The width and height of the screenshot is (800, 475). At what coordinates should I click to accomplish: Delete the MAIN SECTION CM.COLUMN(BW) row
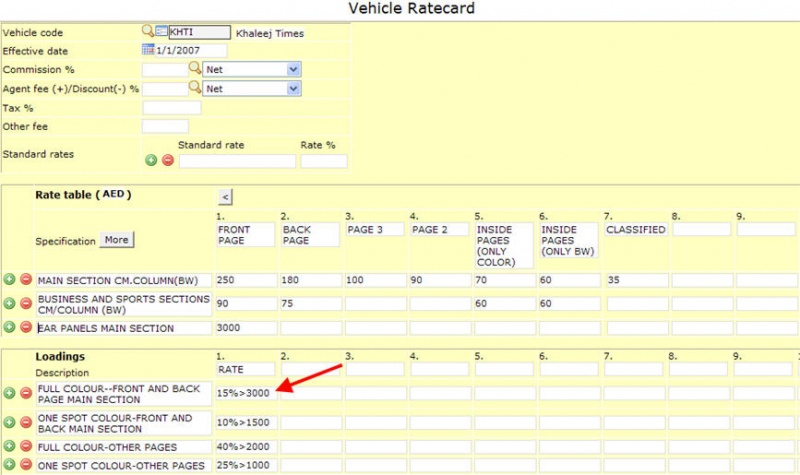(x=26, y=279)
